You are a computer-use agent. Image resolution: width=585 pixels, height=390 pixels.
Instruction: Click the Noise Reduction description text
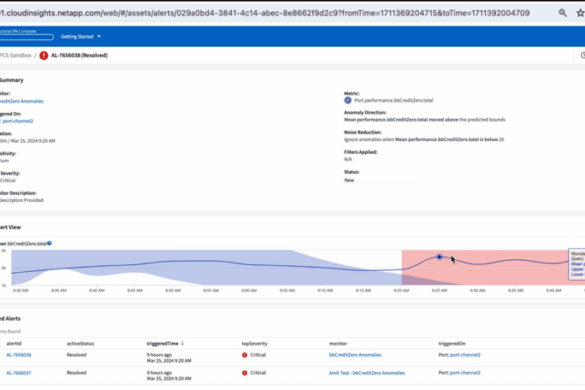424,140
